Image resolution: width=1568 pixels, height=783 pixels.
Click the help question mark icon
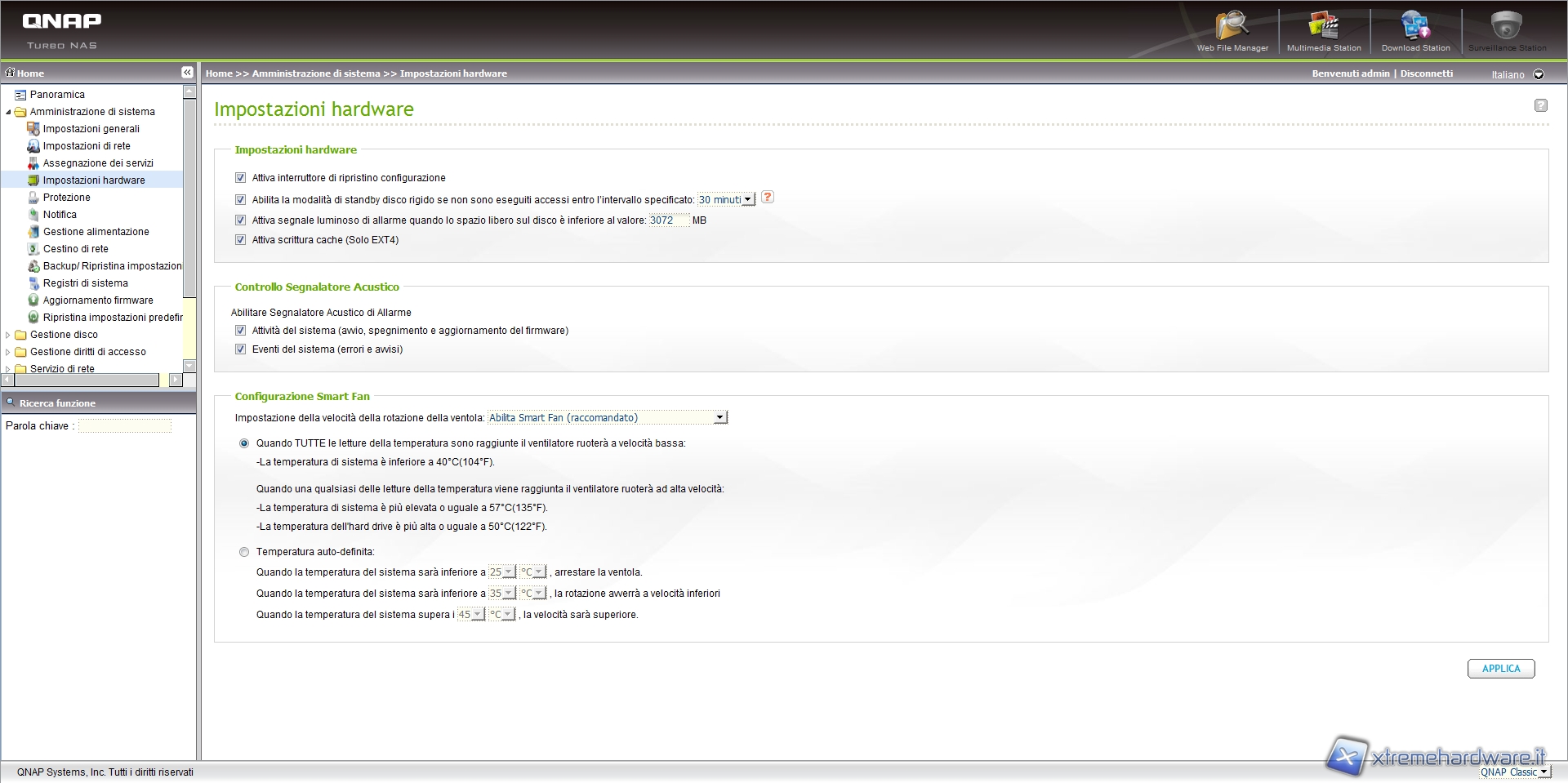pyautogui.click(x=1540, y=105)
